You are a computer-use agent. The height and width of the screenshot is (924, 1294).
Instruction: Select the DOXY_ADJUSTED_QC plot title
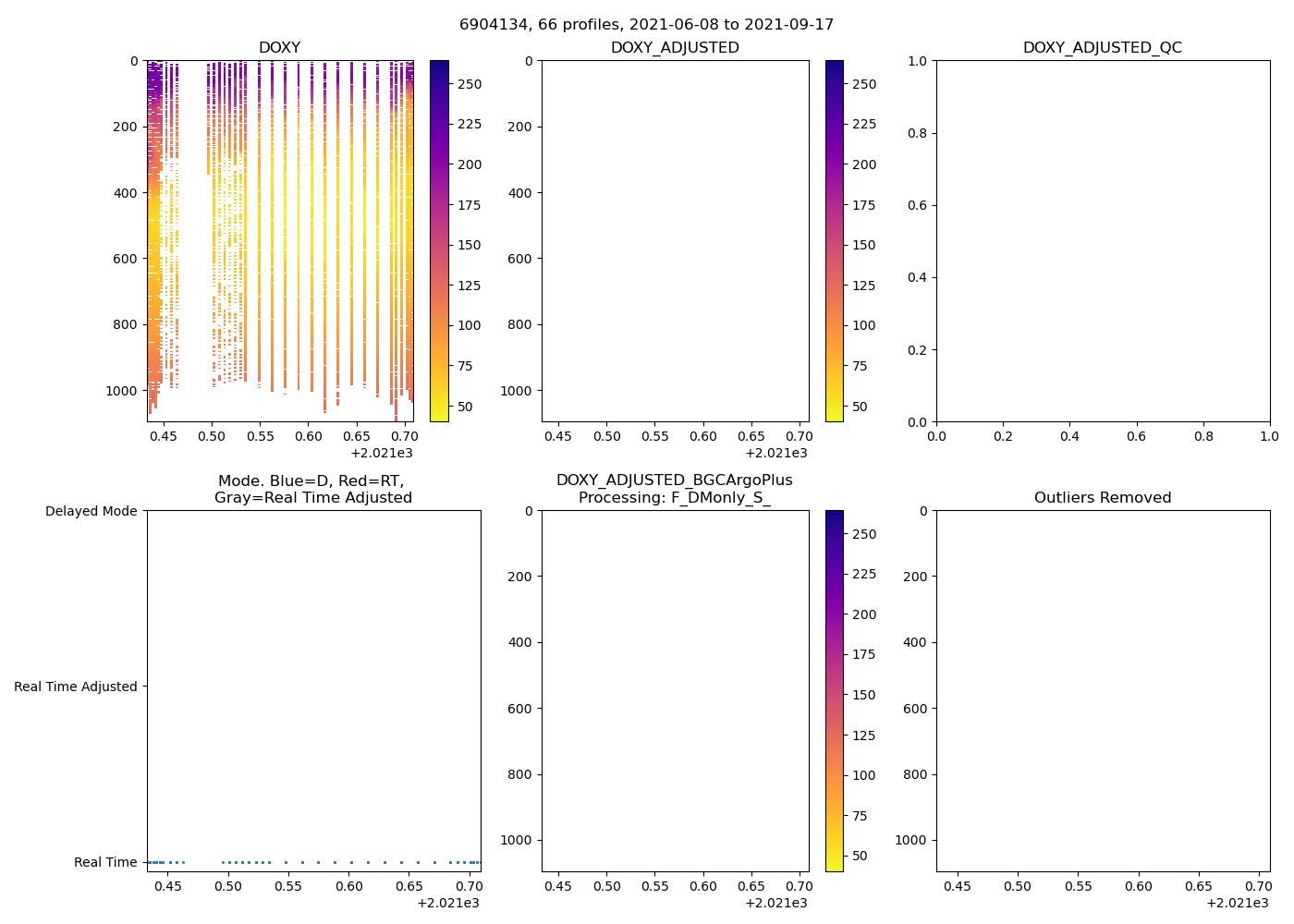click(1102, 48)
